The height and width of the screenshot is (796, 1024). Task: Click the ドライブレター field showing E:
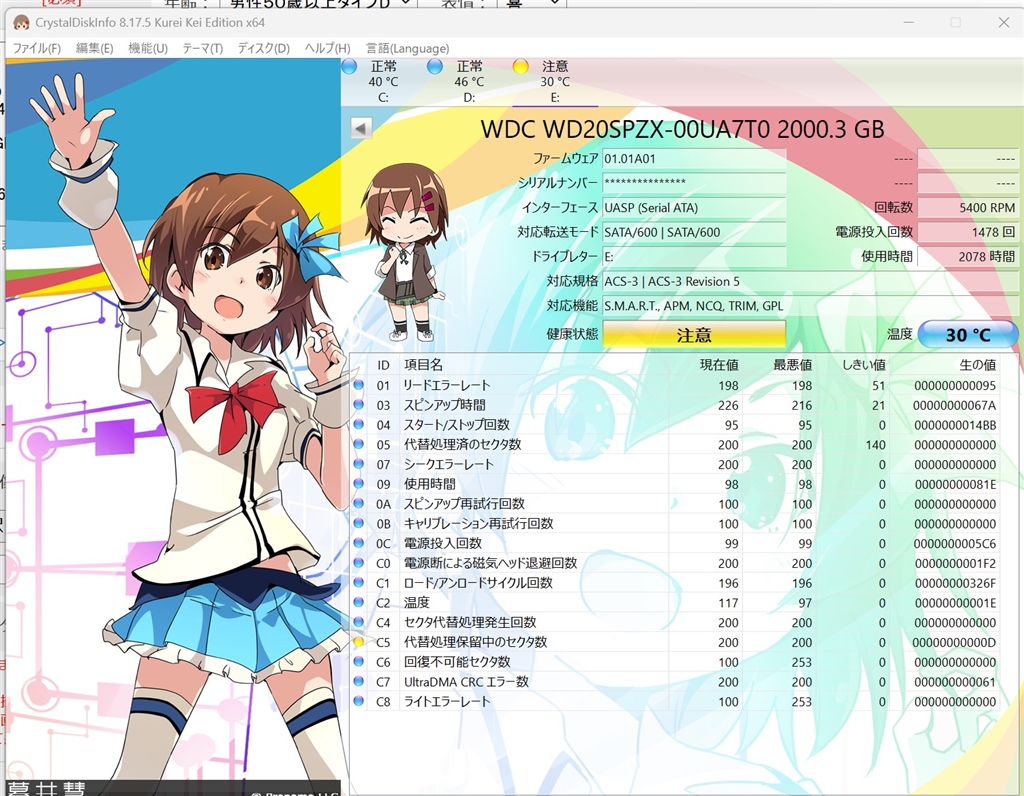tap(694, 257)
